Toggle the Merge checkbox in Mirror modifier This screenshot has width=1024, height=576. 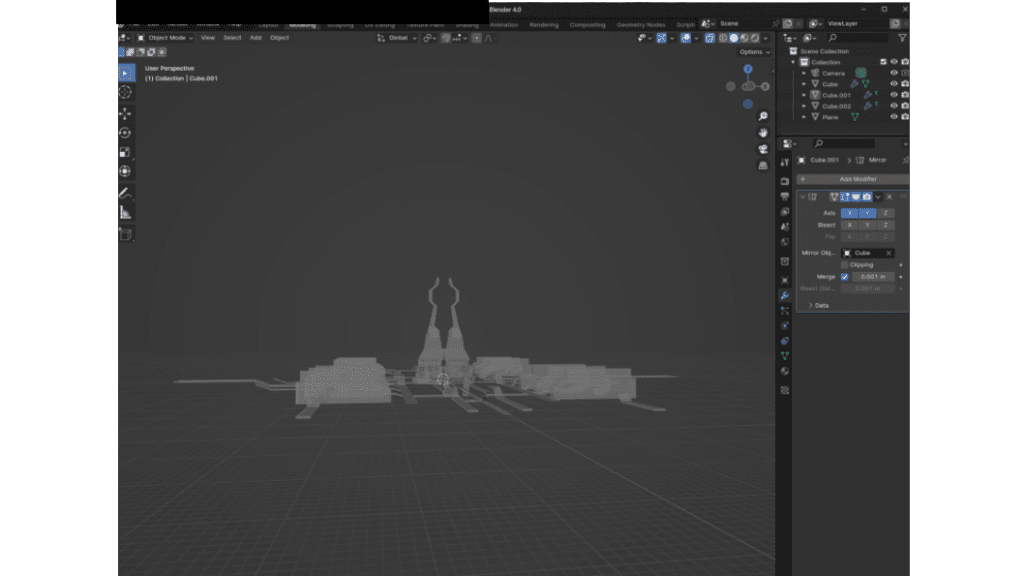[844, 277]
